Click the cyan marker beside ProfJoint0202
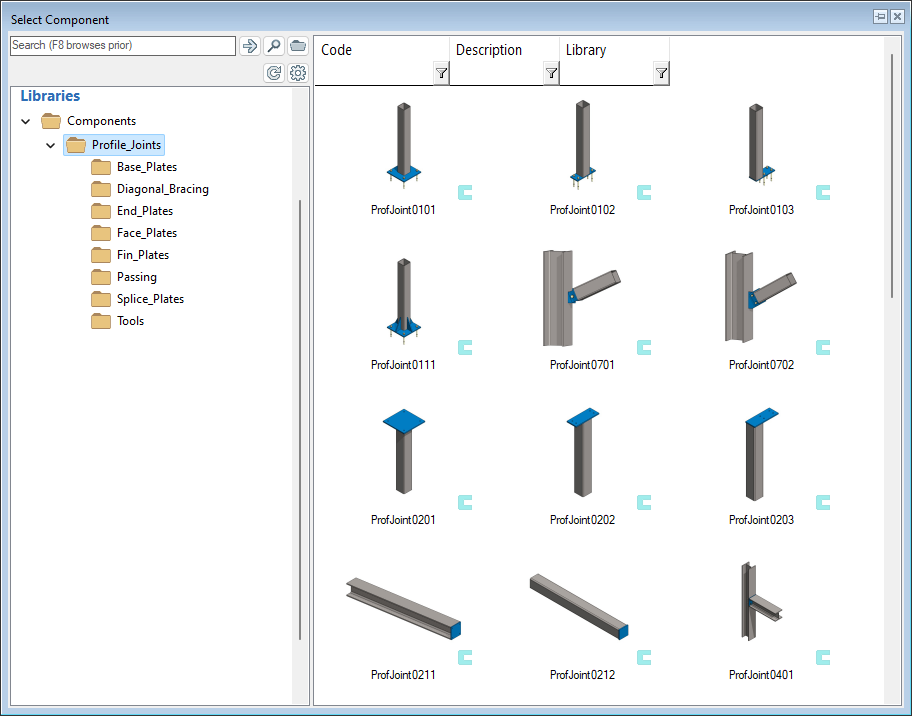Viewport: 912px width, 716px height. (x=644, y=502)
